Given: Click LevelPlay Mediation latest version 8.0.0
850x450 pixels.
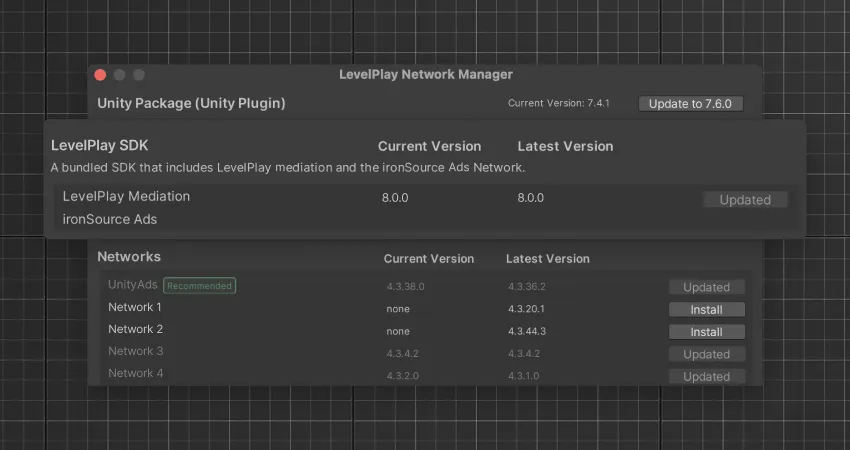Looking at the screenshot, I should [x=530, y=198].
